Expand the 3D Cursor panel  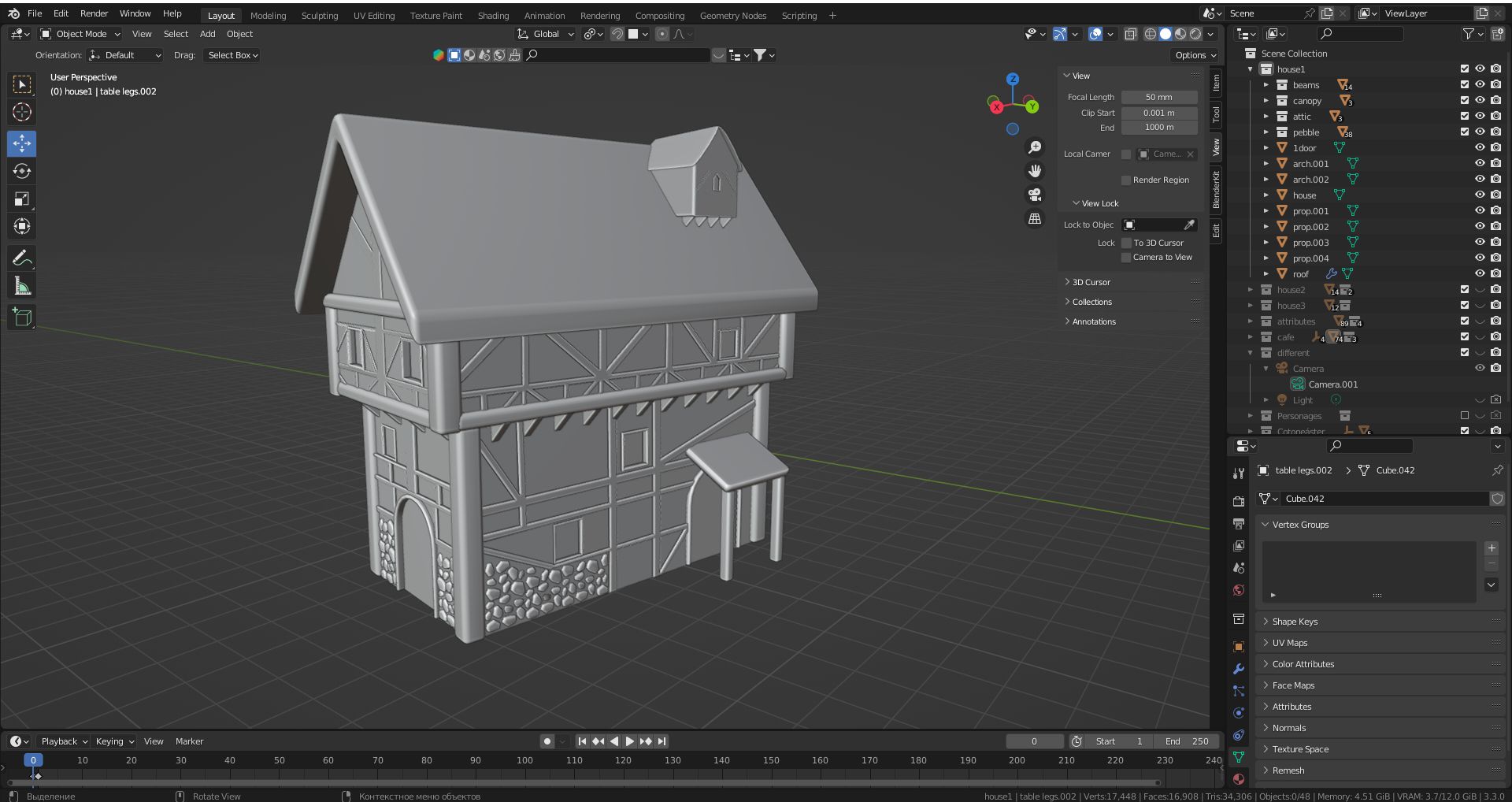pos(1091,282)
